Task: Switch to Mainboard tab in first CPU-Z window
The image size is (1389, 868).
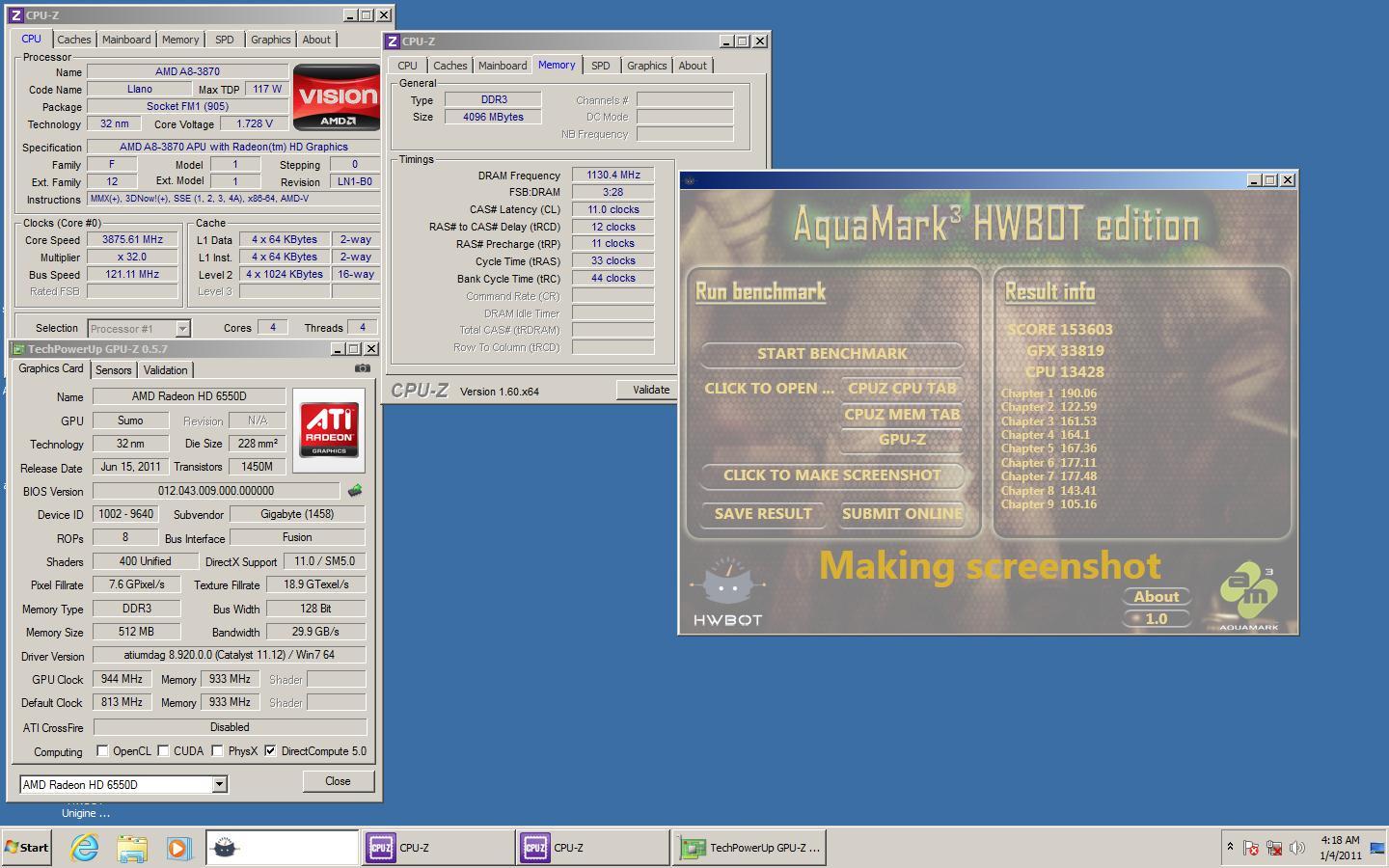Action: pos(126,40)
